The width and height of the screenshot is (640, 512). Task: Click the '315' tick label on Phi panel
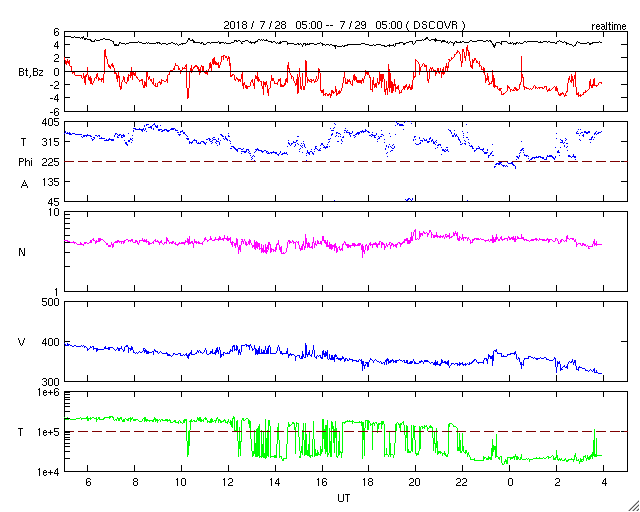(51, 142)
